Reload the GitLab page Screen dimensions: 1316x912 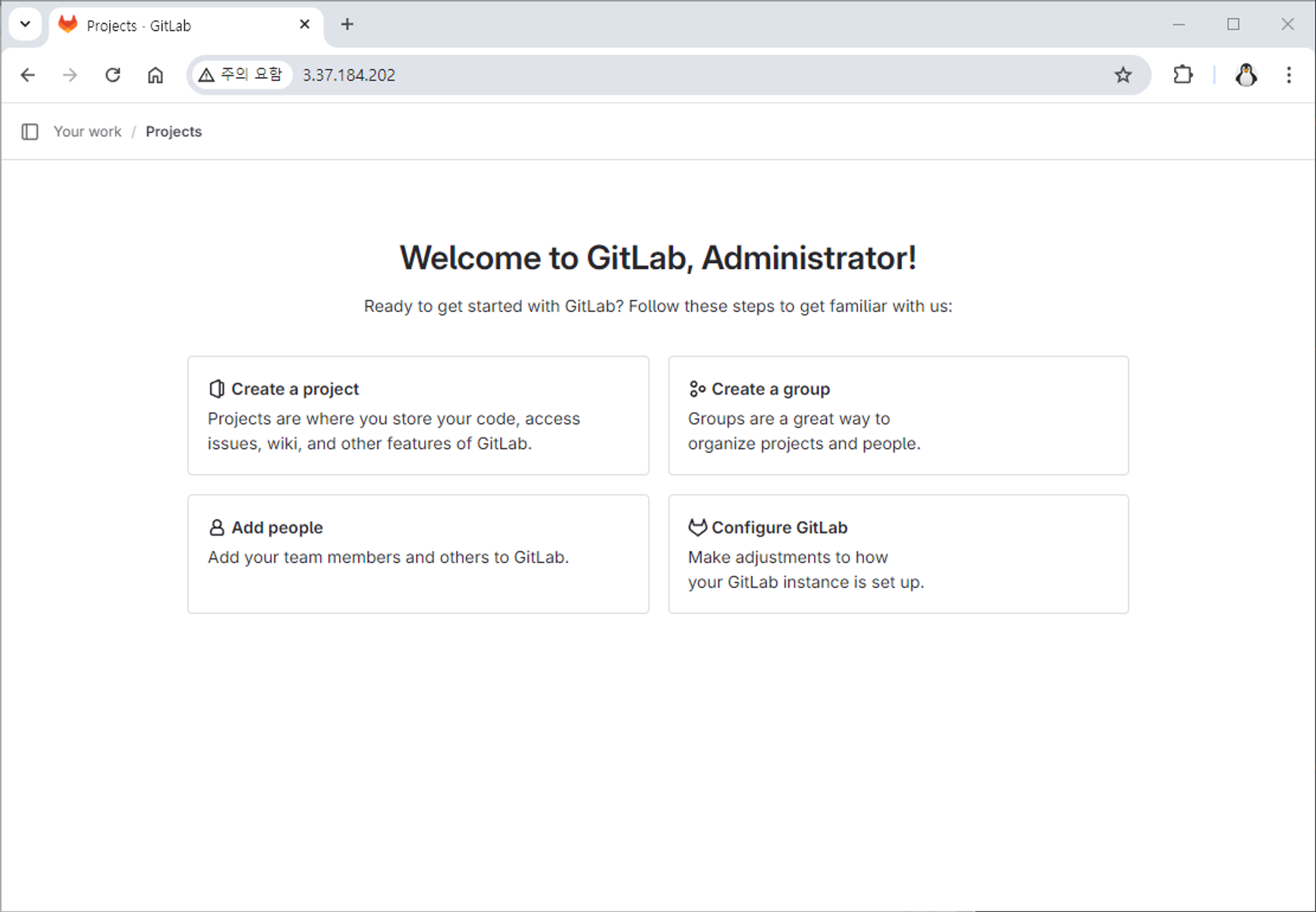pyautogui.click(x=113, y=75)
